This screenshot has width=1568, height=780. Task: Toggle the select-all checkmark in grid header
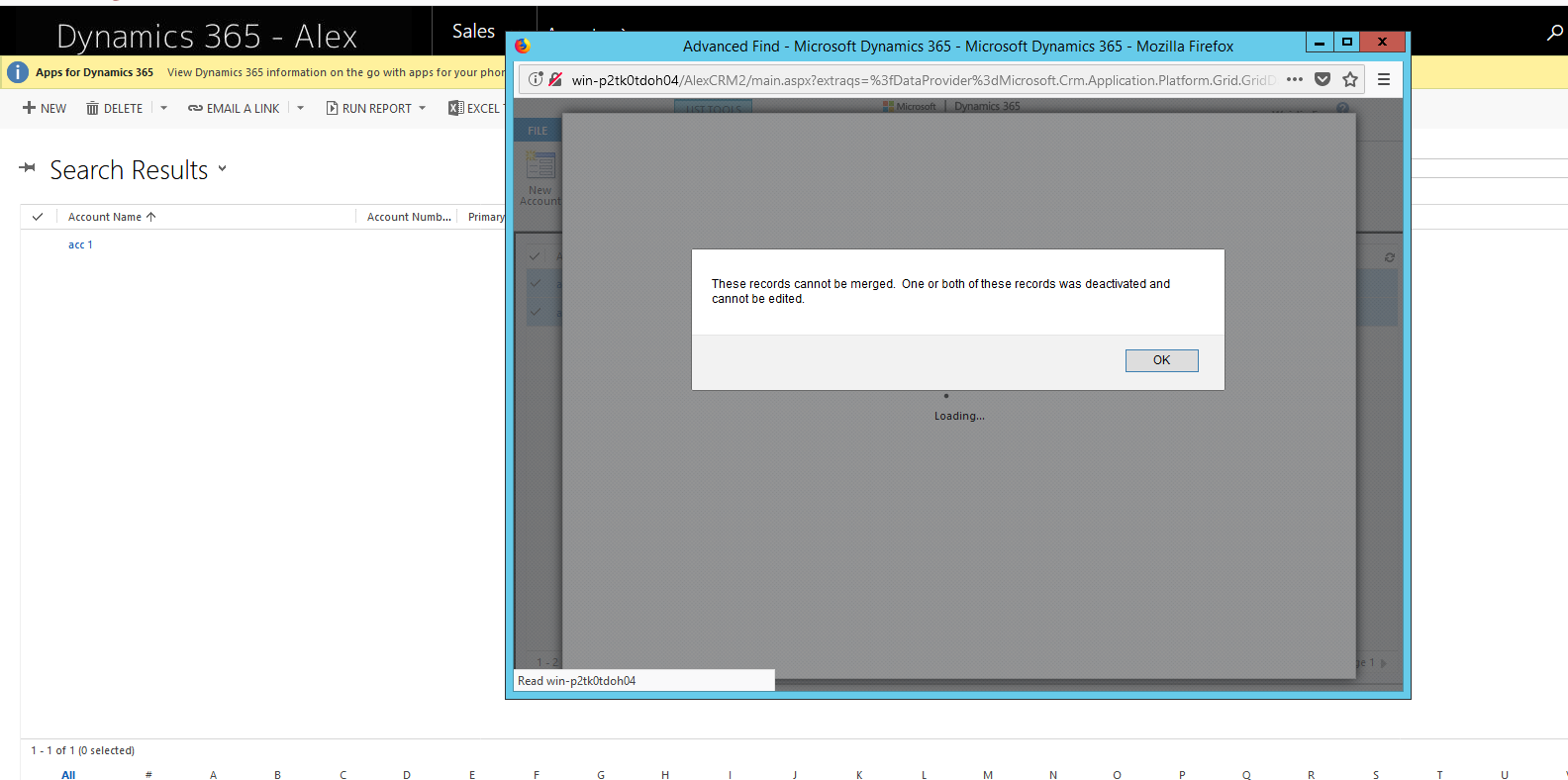pos(38,217)
